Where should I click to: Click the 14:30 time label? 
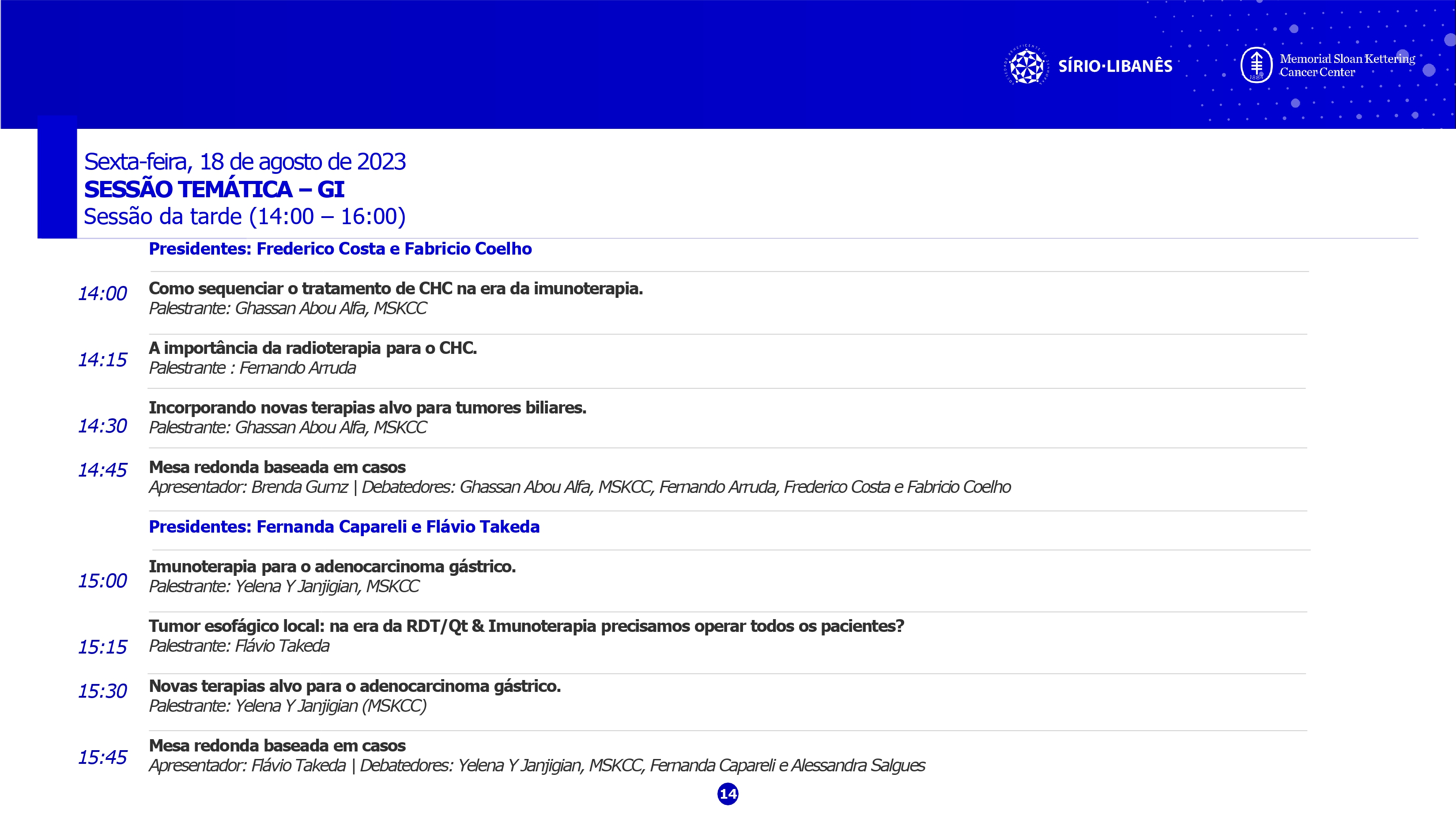click(x=102, y=425)
